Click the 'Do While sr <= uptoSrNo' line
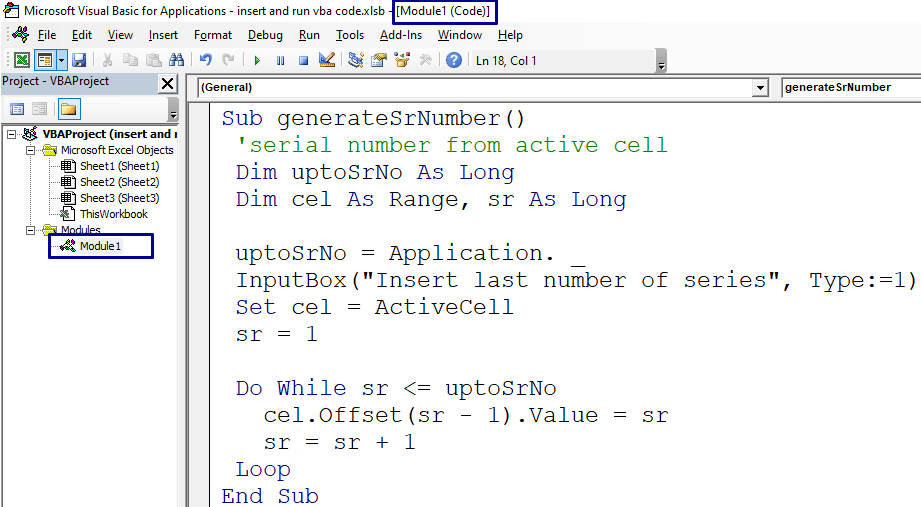The height and width of the screenshot is (507, 921). 396,388
